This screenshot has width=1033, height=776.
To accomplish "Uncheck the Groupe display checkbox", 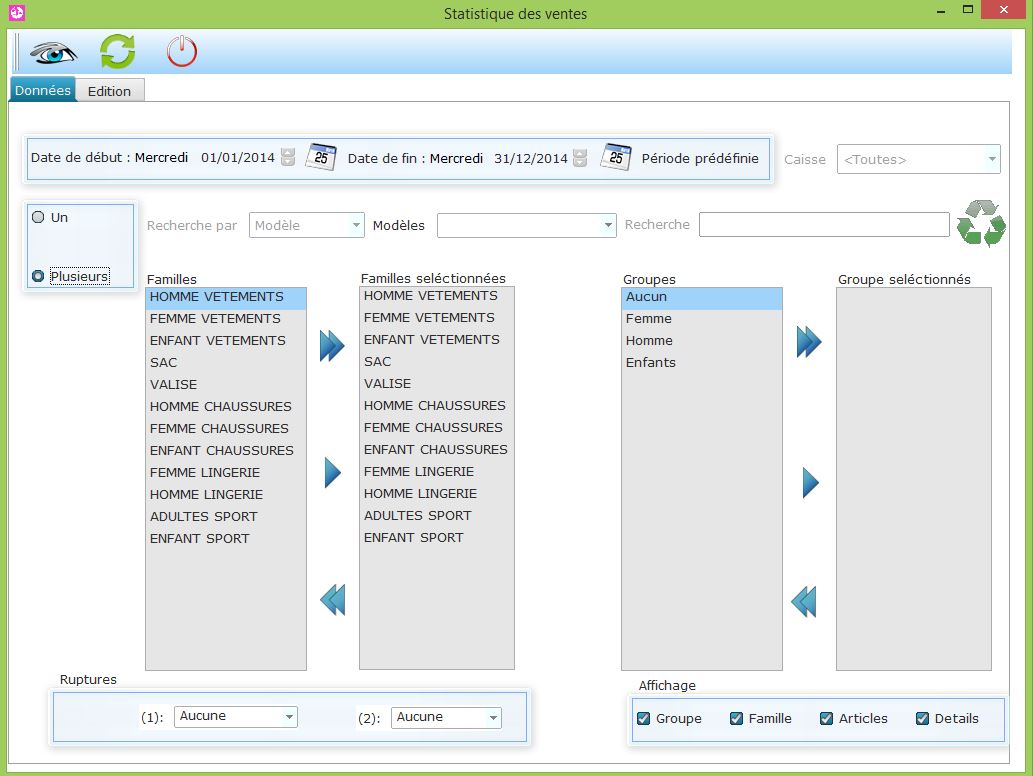I will tap(644, 718).
